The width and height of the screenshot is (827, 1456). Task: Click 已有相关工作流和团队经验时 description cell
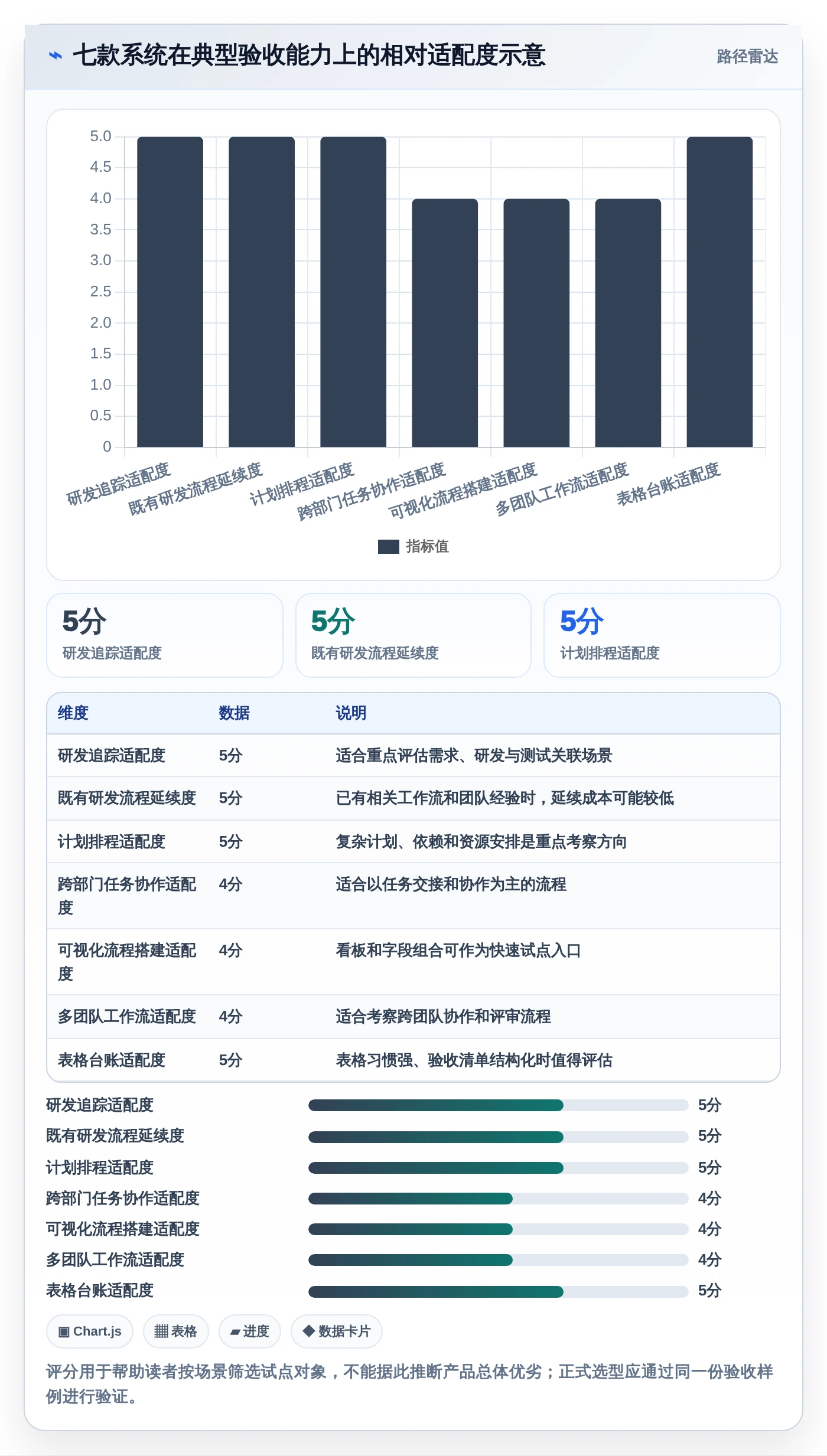[505, 798]
